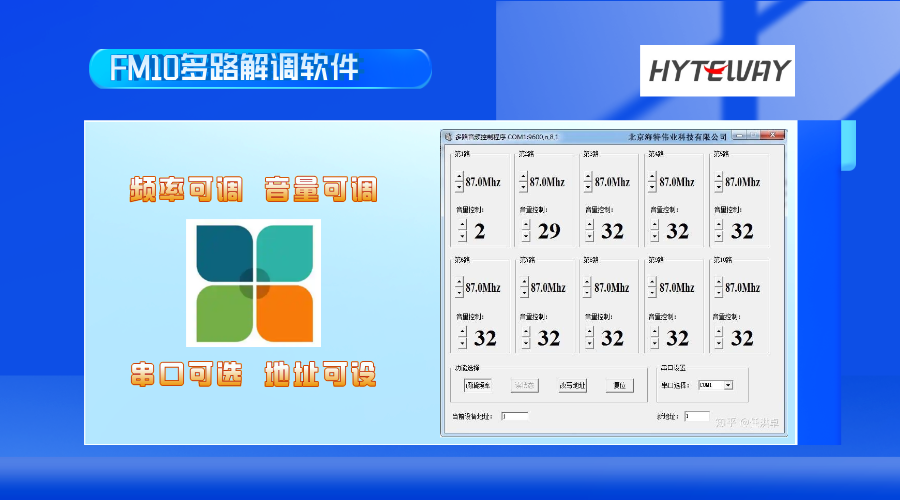The width and height of the screenshot is (900, 500).
Task: Click the four-leaf colored logo image
Action: pos(254,283)
